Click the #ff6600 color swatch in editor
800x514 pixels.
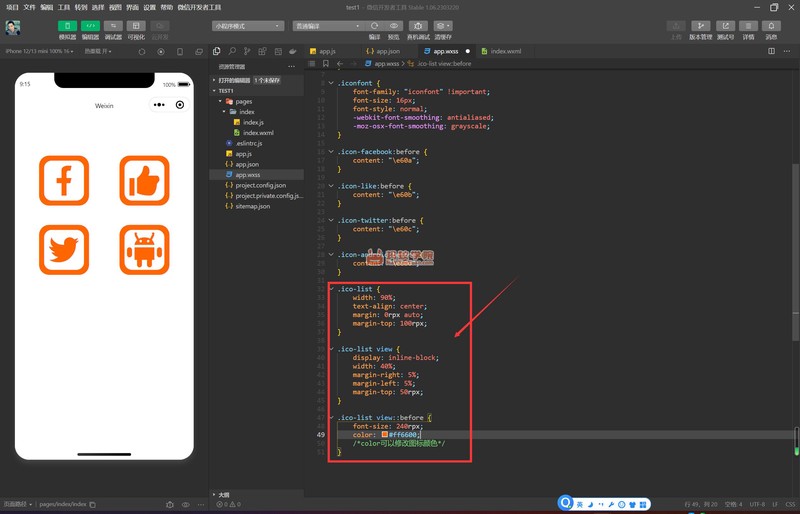[x=385, y=434]
